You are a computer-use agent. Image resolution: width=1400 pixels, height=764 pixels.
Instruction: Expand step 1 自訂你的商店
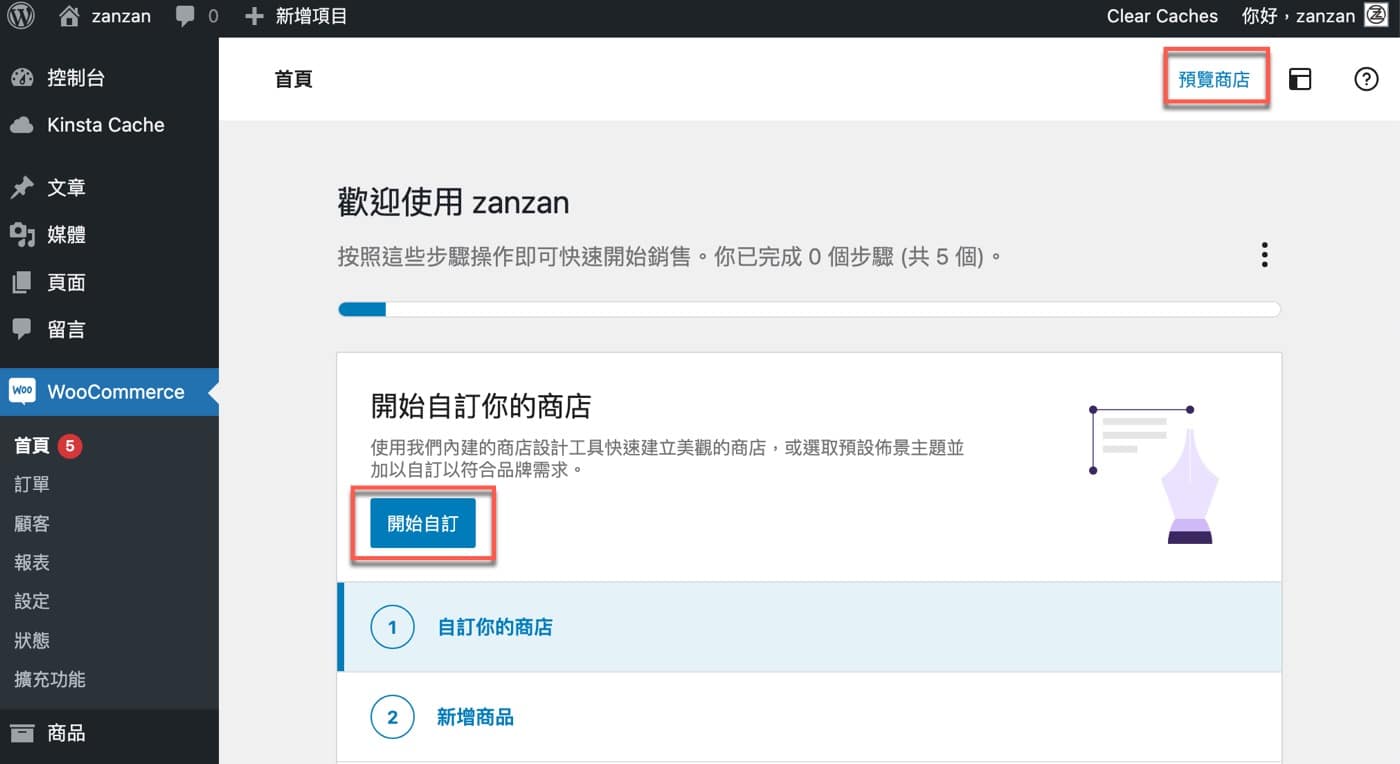pos(810,627)
